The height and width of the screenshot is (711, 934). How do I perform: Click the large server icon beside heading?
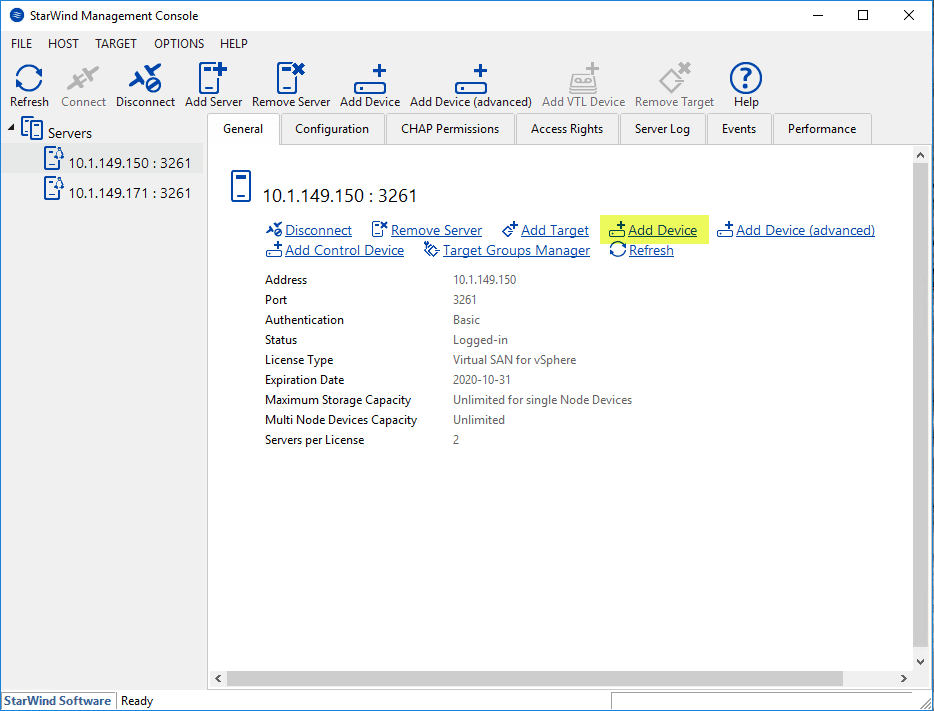pyautogui.click(x=241, y=186)
